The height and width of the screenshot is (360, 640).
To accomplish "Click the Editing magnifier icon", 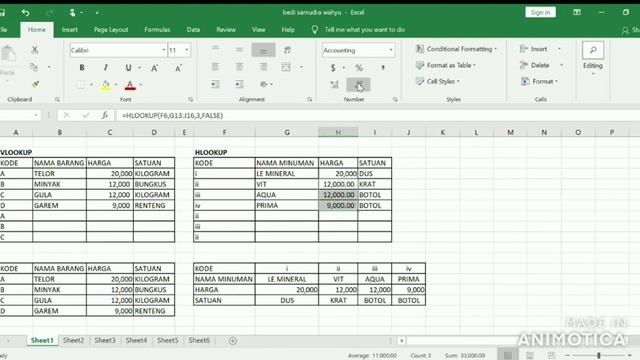I will (593, 50).
